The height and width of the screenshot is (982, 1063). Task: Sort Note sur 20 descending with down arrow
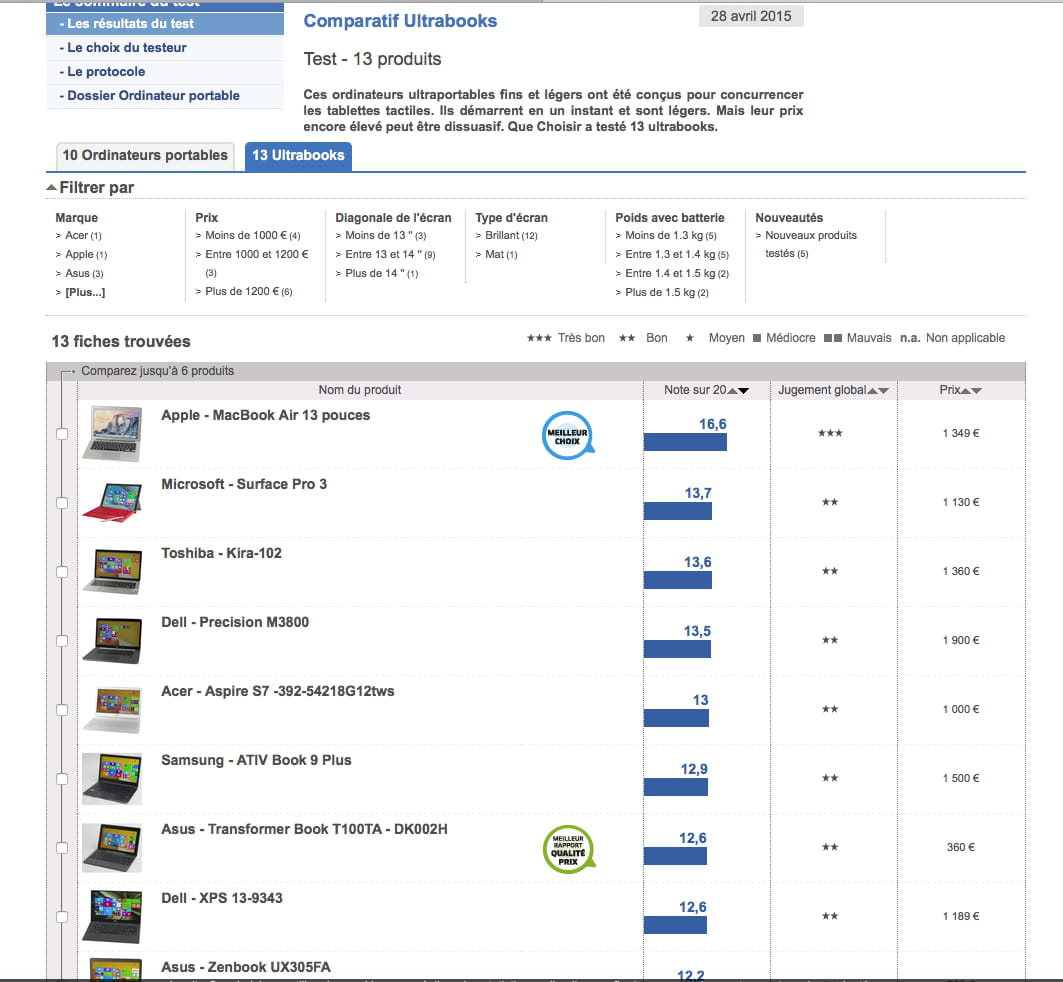click(743, 390)
